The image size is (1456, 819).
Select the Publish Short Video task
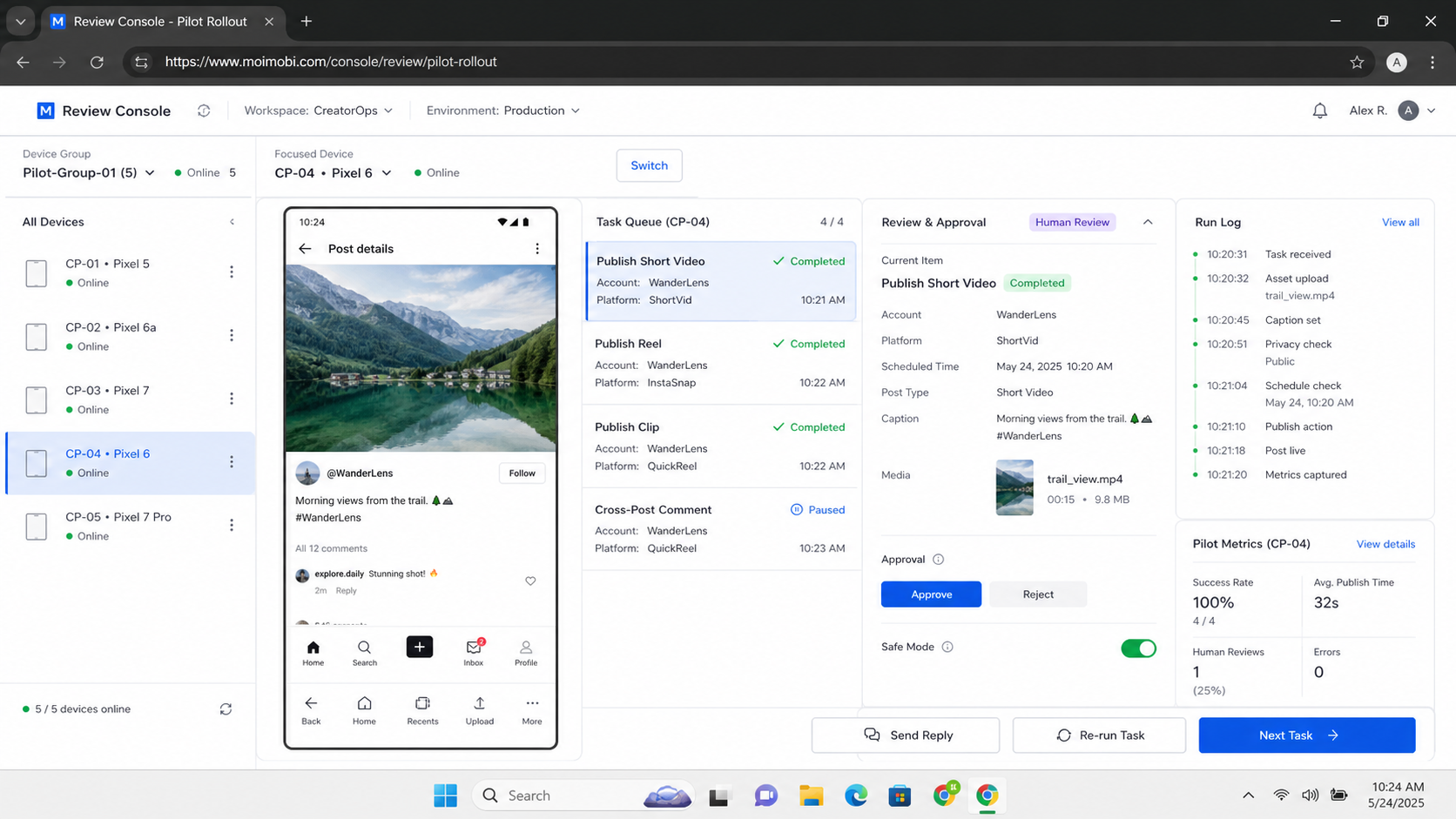[x=720, y=281]
